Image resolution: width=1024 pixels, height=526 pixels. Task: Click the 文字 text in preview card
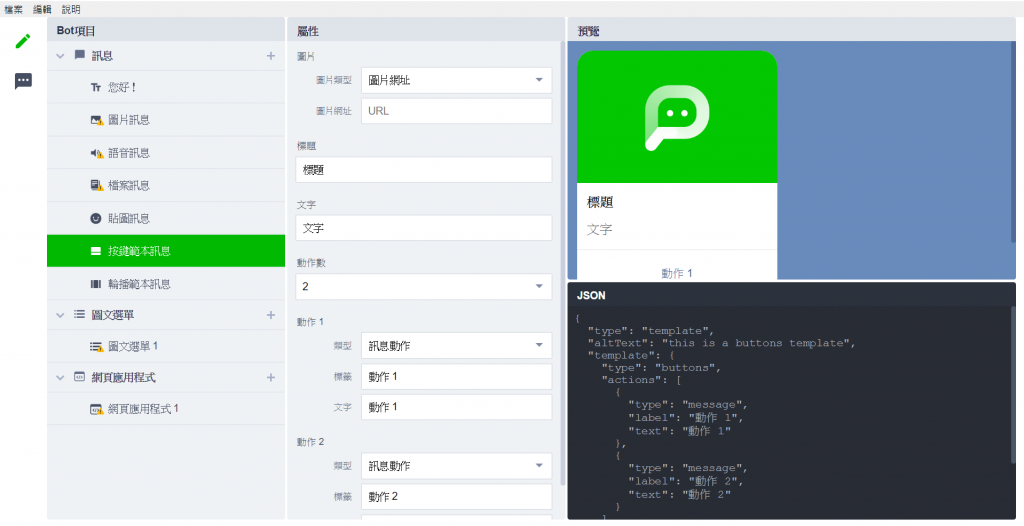click(599, 229)
